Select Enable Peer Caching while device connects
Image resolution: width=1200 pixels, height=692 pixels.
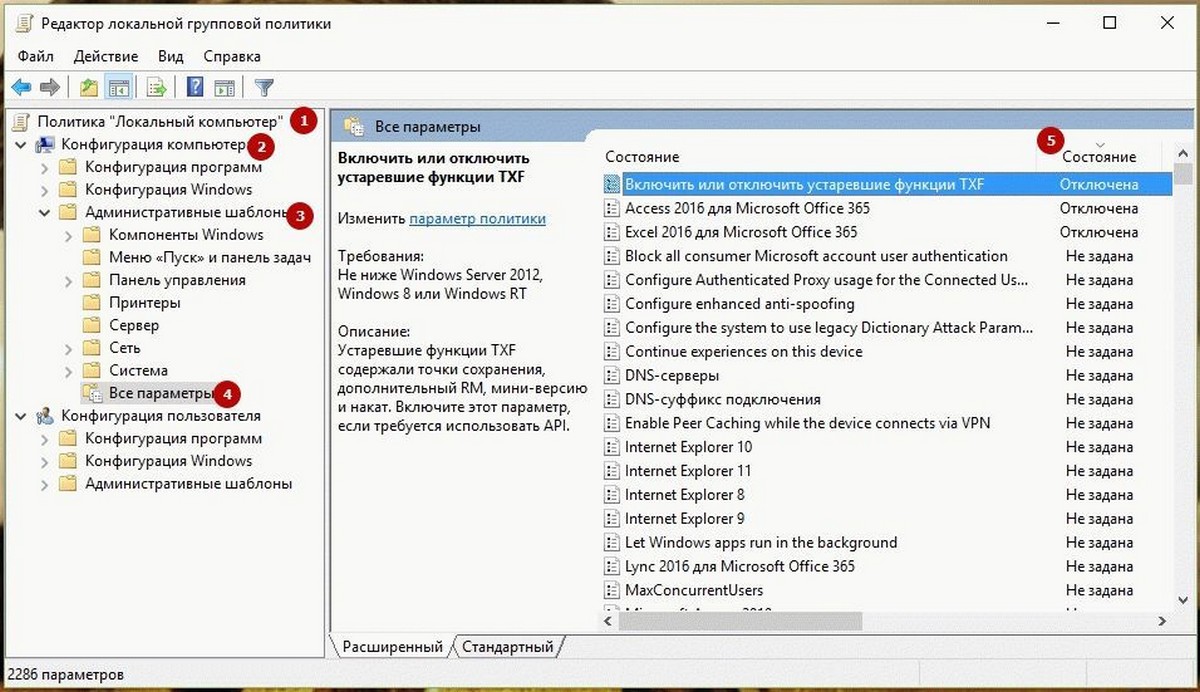click(x=807, y=423)
